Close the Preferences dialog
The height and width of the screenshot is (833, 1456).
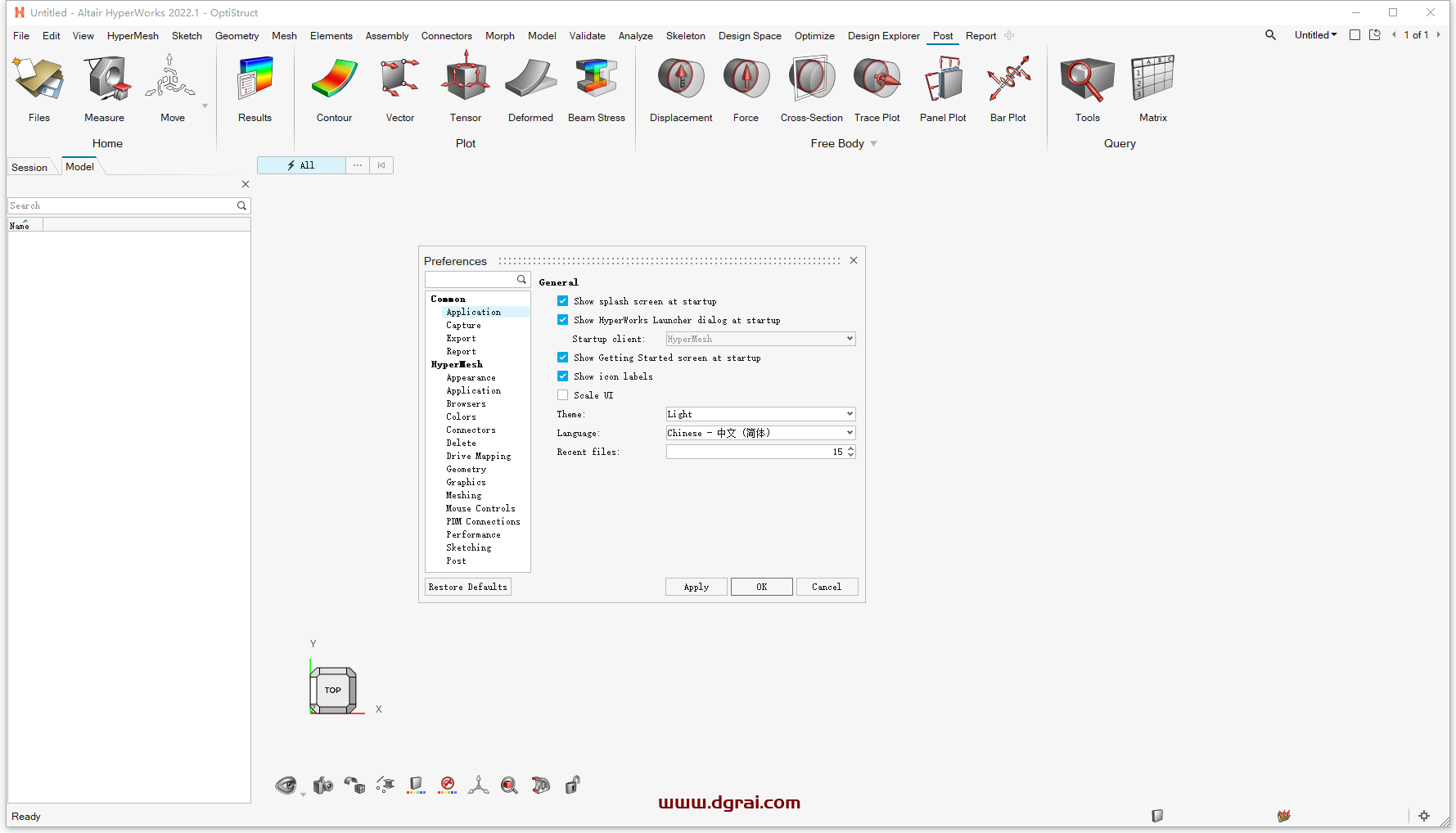point(854,260)
